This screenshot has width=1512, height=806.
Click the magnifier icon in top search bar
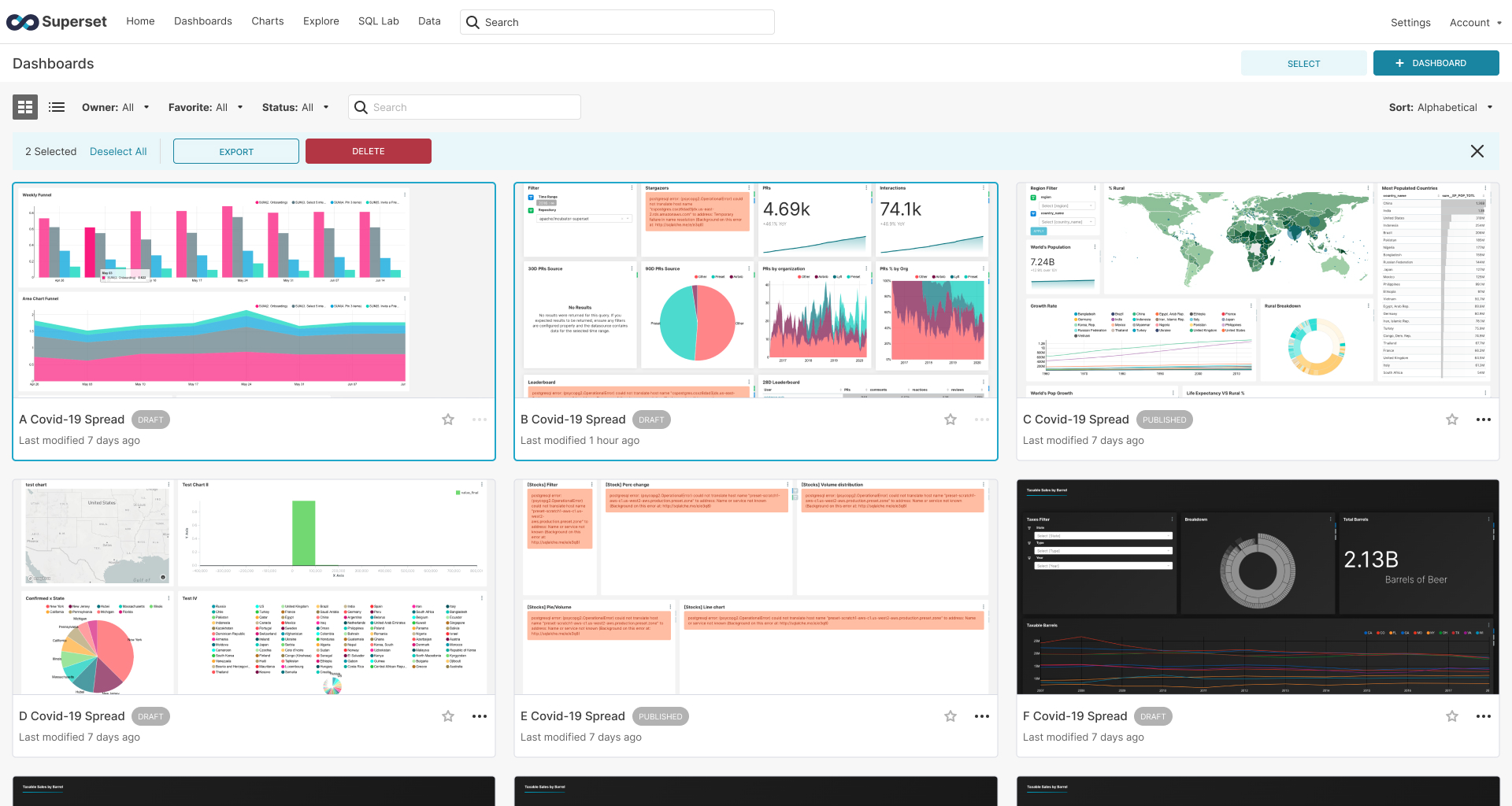click(472, 22)
